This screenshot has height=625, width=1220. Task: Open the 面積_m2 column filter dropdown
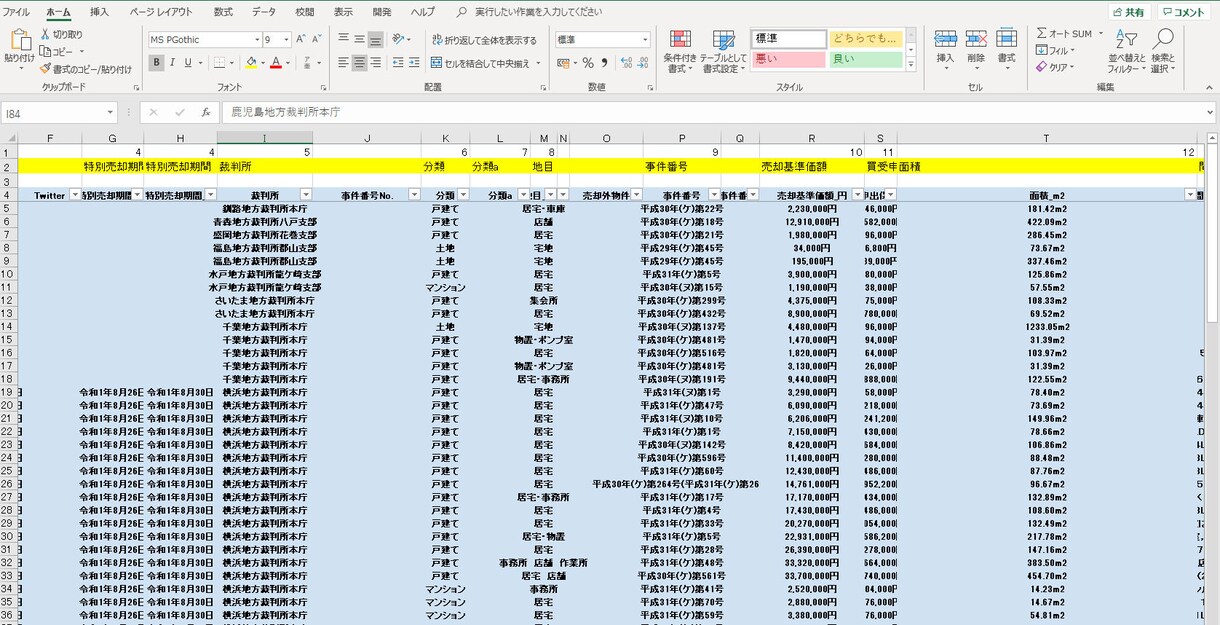(1190, 195)
